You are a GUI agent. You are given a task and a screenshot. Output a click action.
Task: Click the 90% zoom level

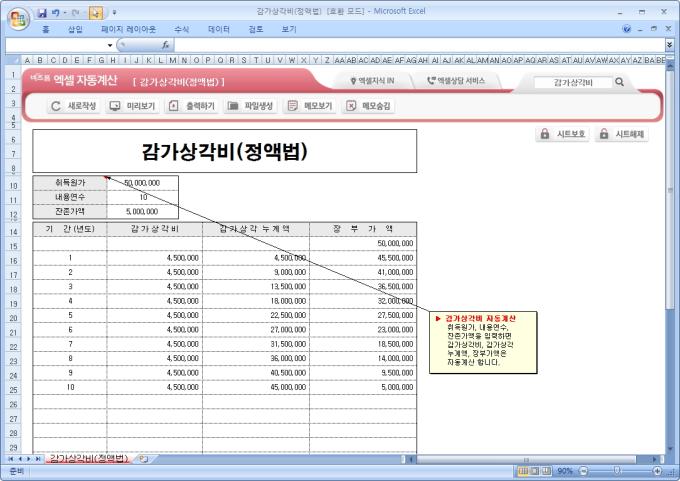point(565,471)
